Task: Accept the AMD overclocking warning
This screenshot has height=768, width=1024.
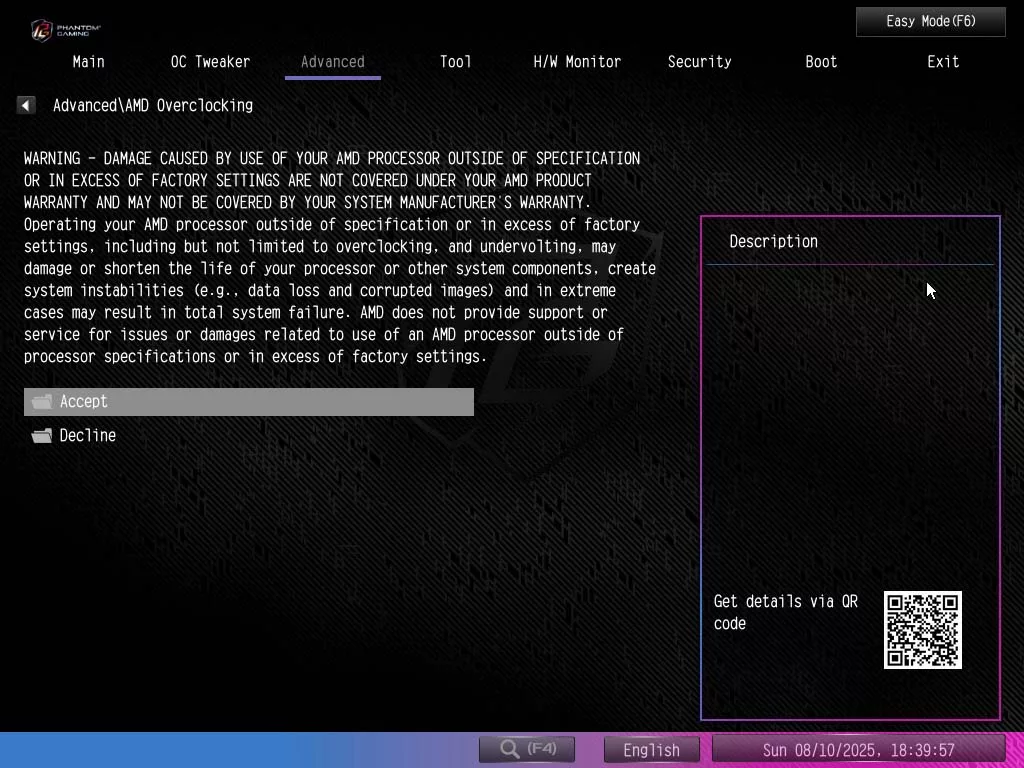Action: tap(249, 402)
